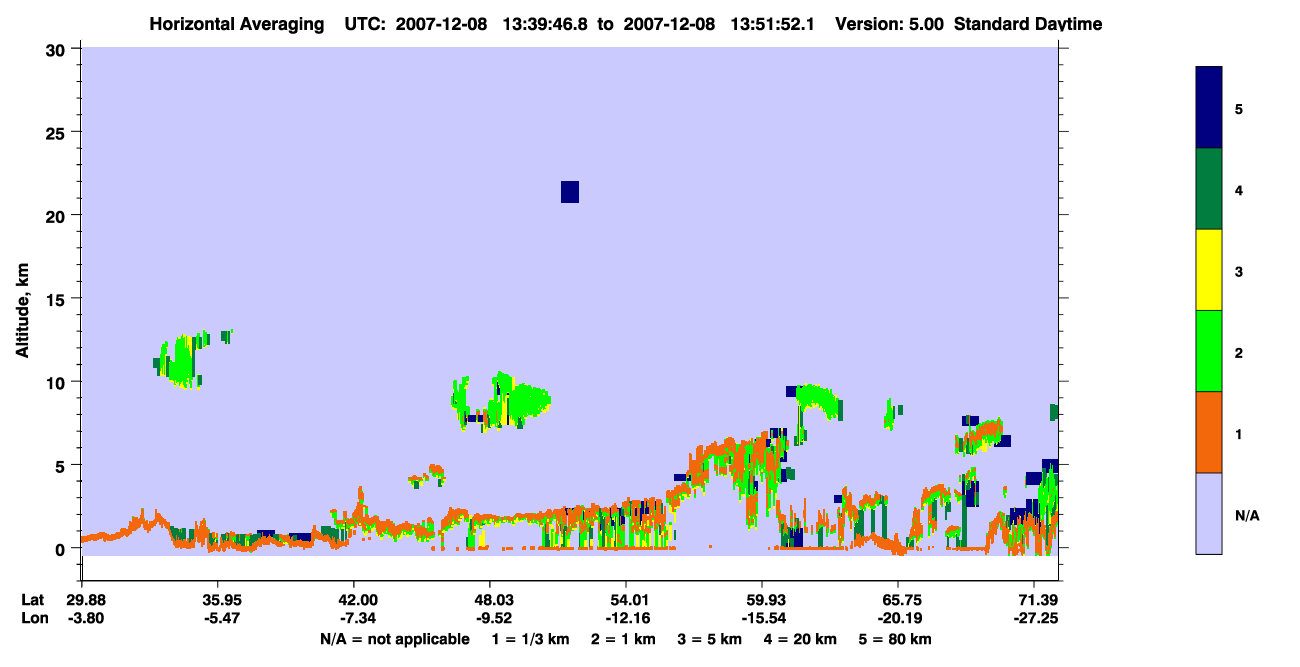Click the longitude value -20.19
Image resolution: width=1300 pixels, height=667 pixels.
click(x=898, y=618)
